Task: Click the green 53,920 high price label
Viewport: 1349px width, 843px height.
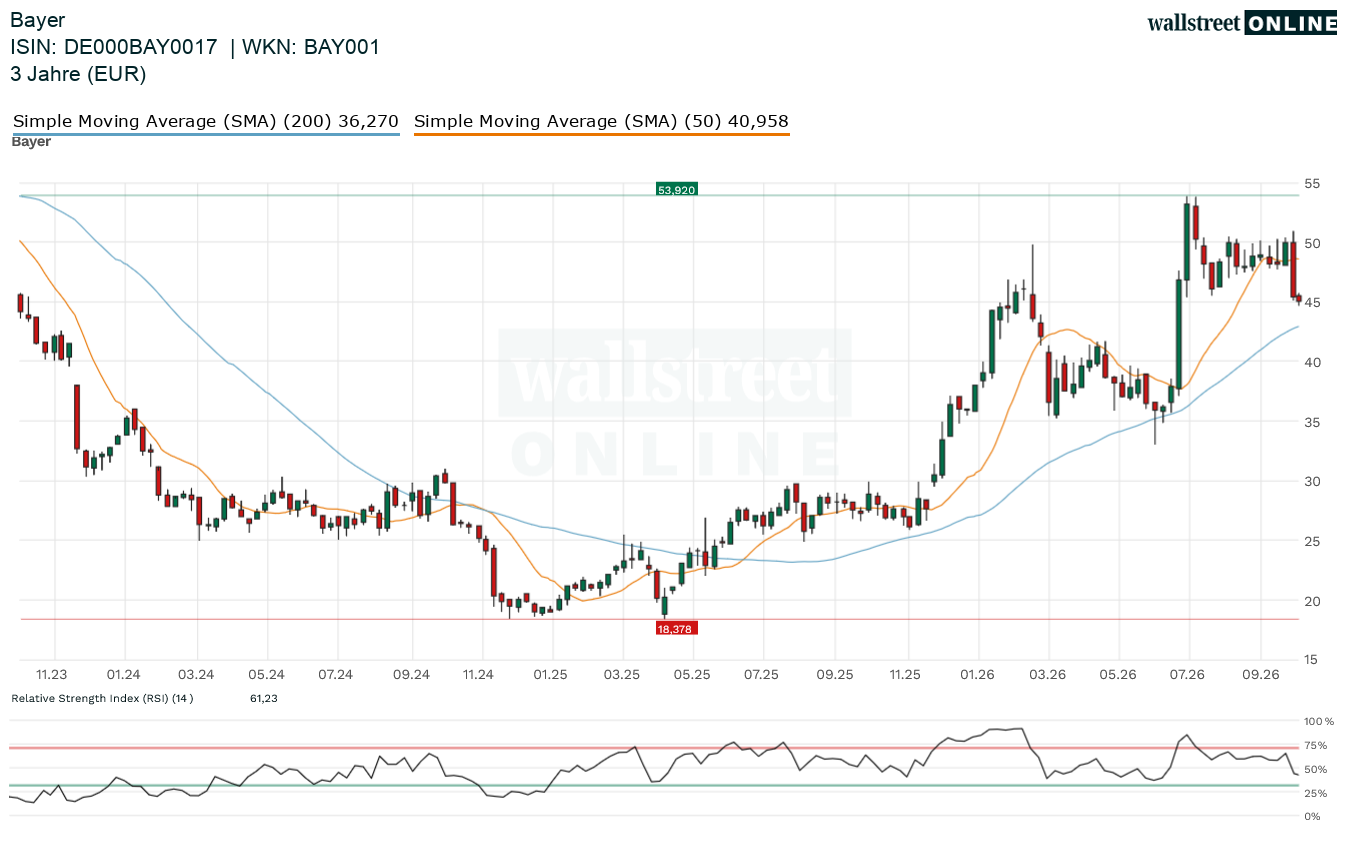Action: coord(676,188)
